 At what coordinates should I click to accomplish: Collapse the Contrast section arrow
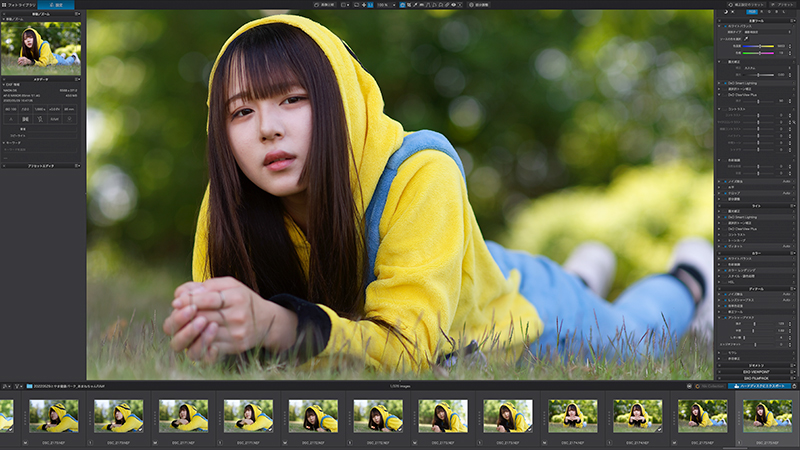[719, 109]
